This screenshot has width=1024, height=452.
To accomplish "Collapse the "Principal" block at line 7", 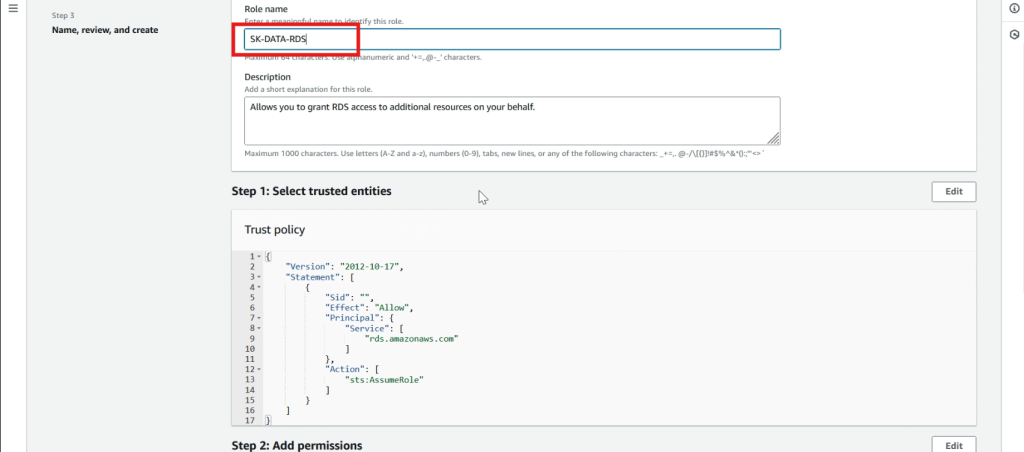I will point(259,318).
